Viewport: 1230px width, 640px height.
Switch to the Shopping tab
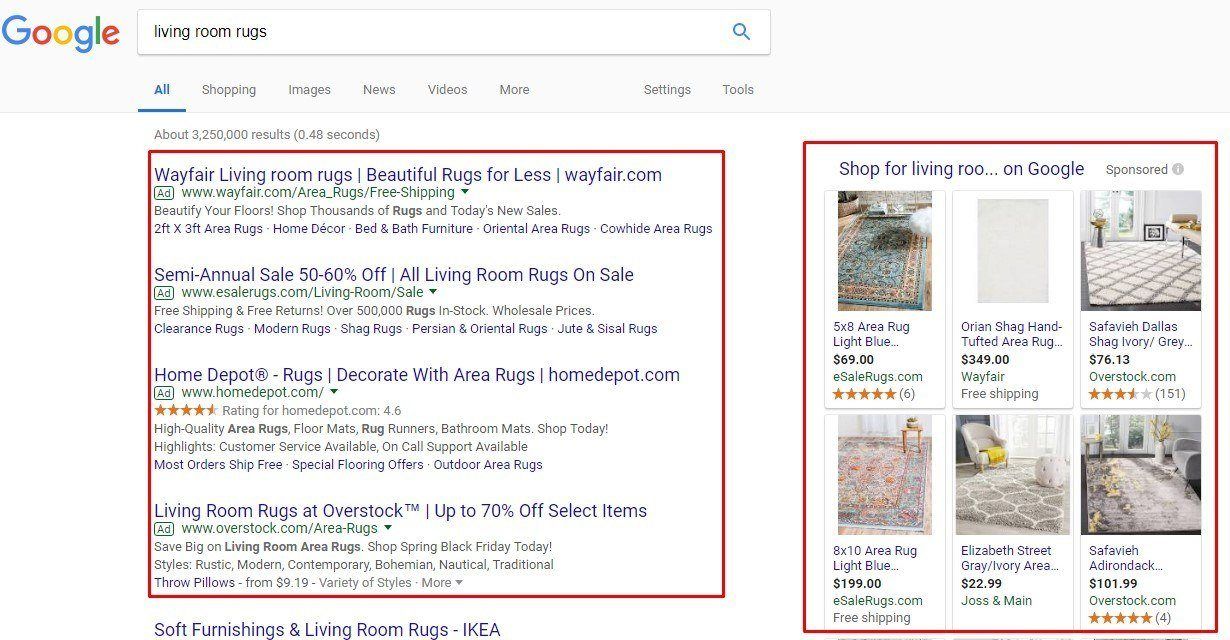[229, 89]
